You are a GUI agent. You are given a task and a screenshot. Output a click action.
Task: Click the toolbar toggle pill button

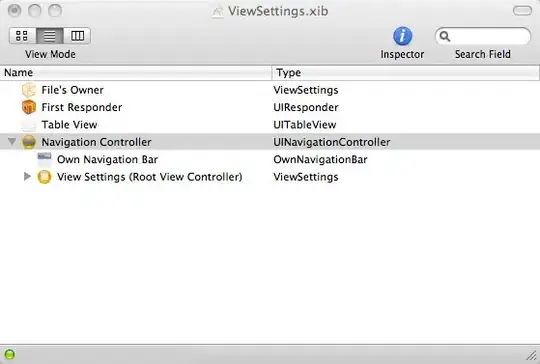click(x=522, y=11)
